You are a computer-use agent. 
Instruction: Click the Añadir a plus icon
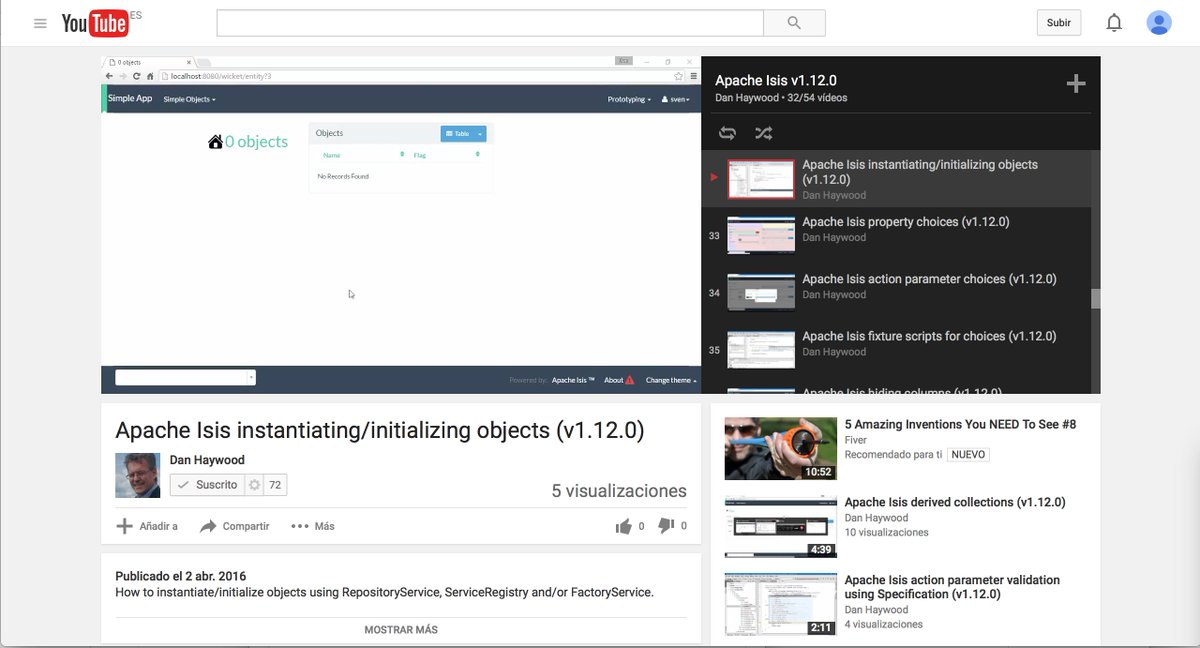click(x=124, y=526)
